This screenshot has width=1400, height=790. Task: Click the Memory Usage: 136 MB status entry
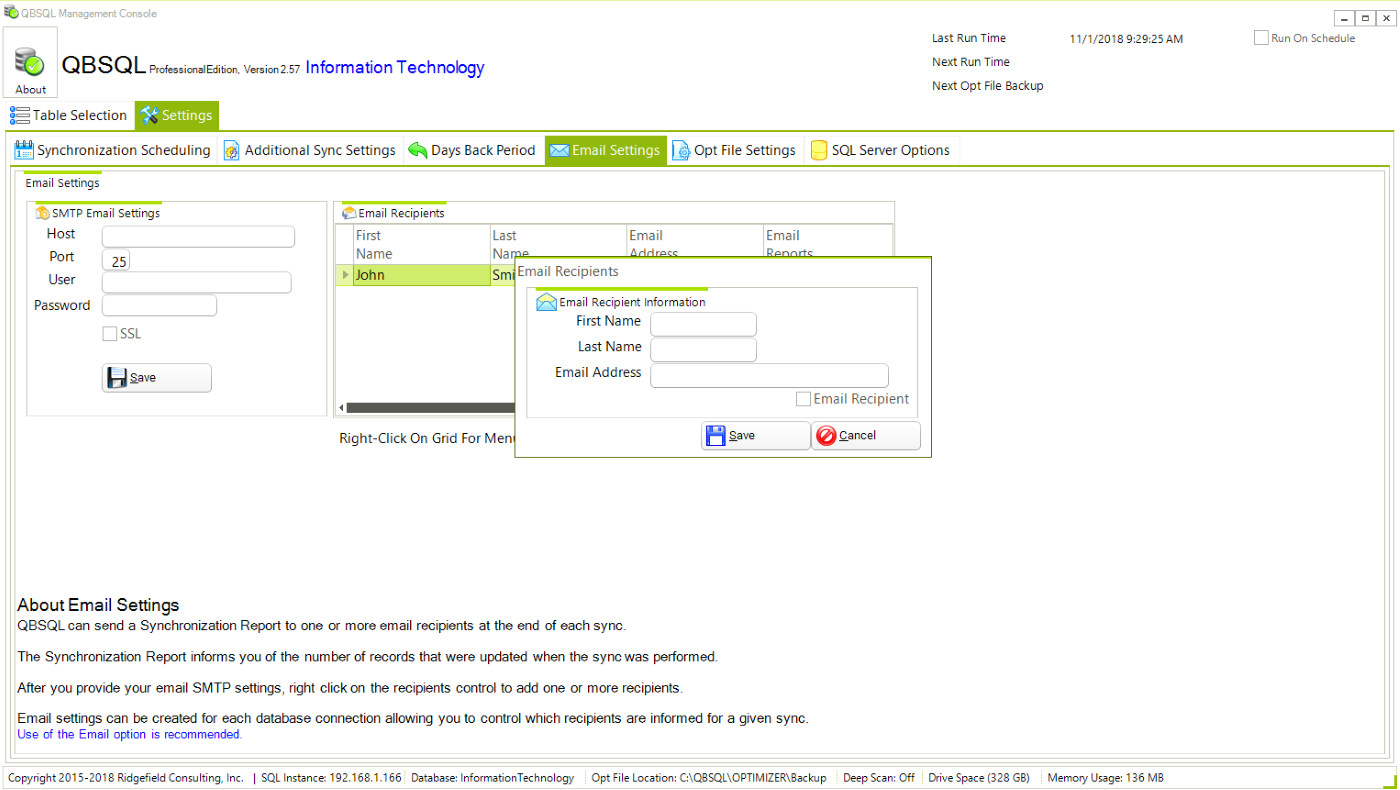(x=1104, y=778)
